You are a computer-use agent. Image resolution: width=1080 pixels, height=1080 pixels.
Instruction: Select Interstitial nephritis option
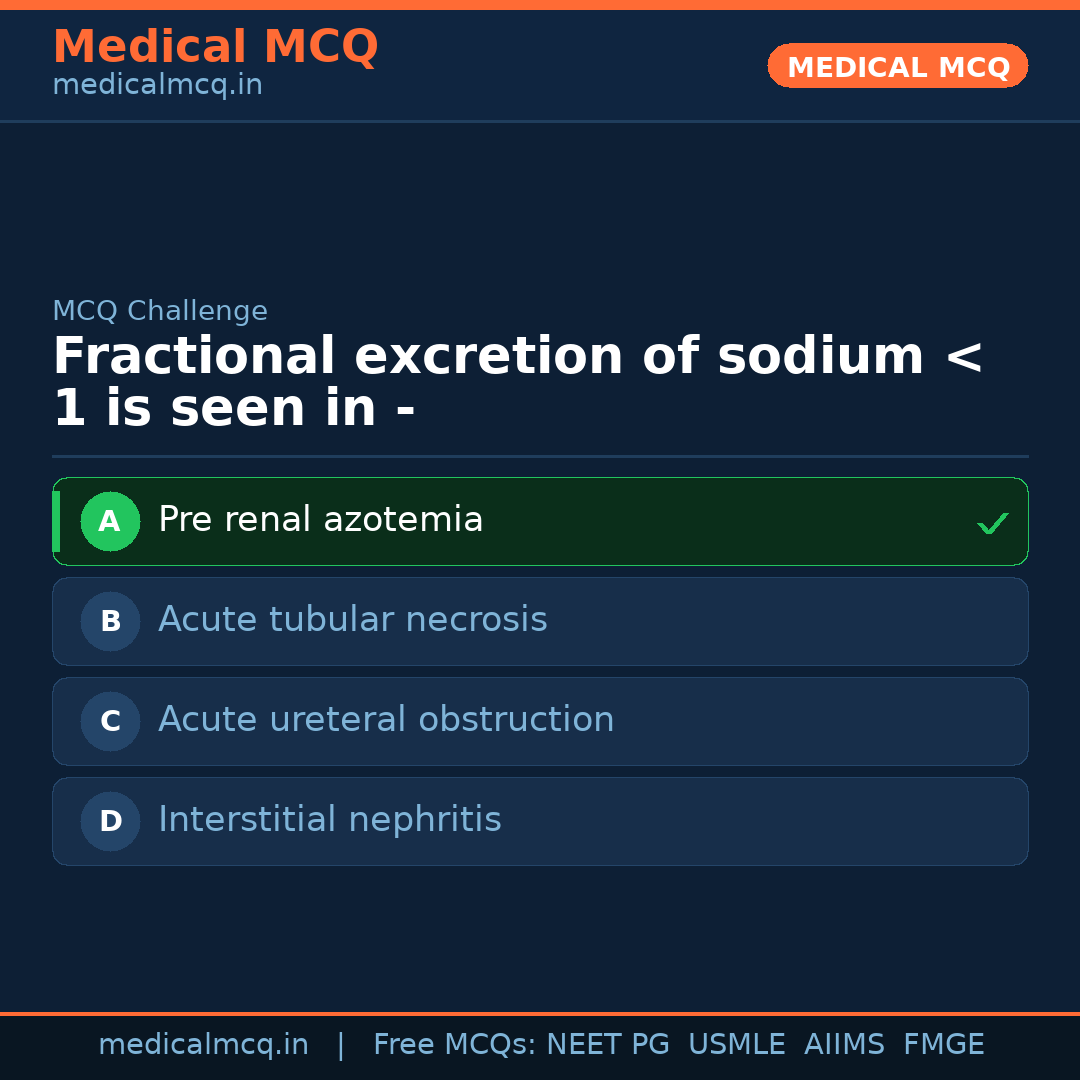(329, 820)
